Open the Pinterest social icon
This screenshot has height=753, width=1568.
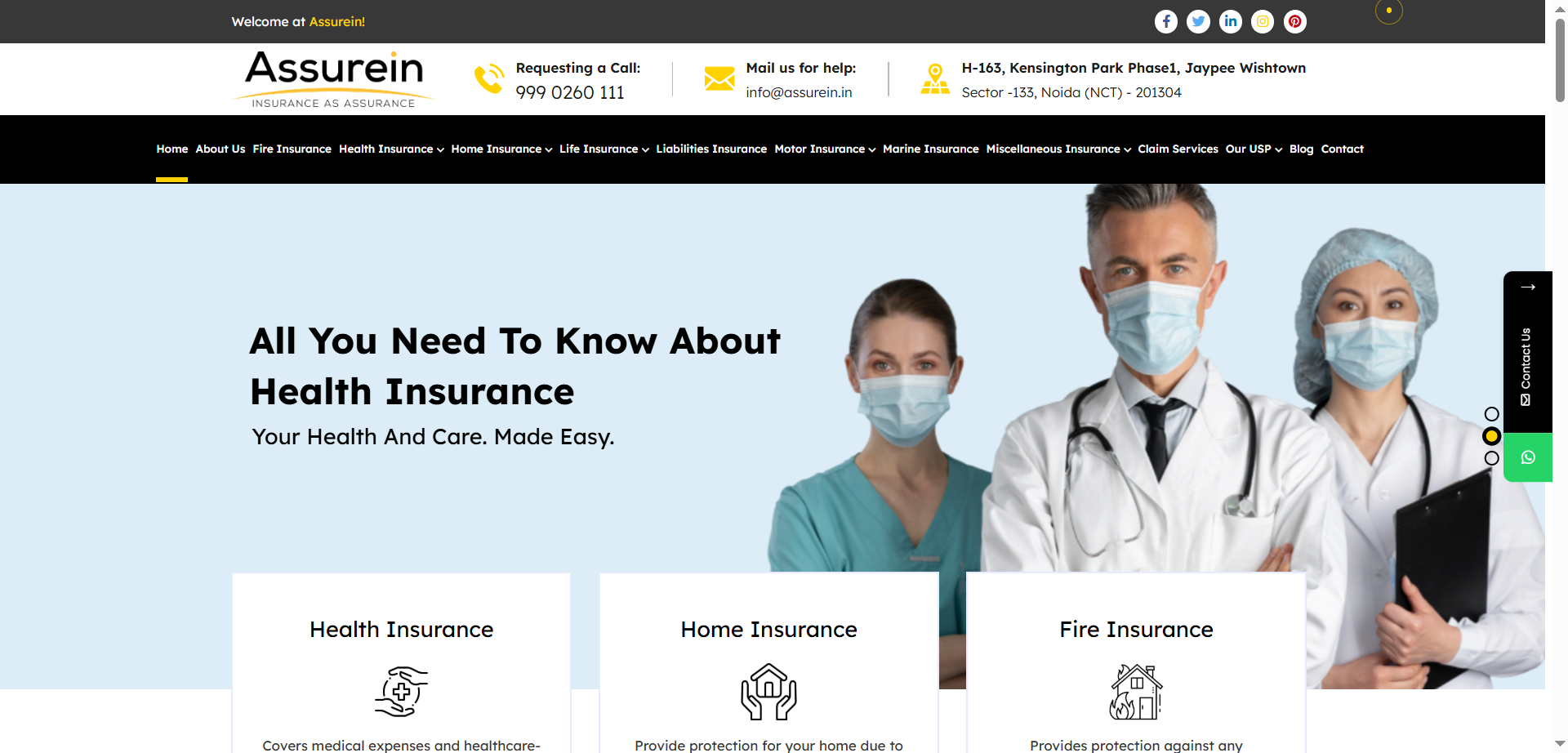(x=1295, y=22)
